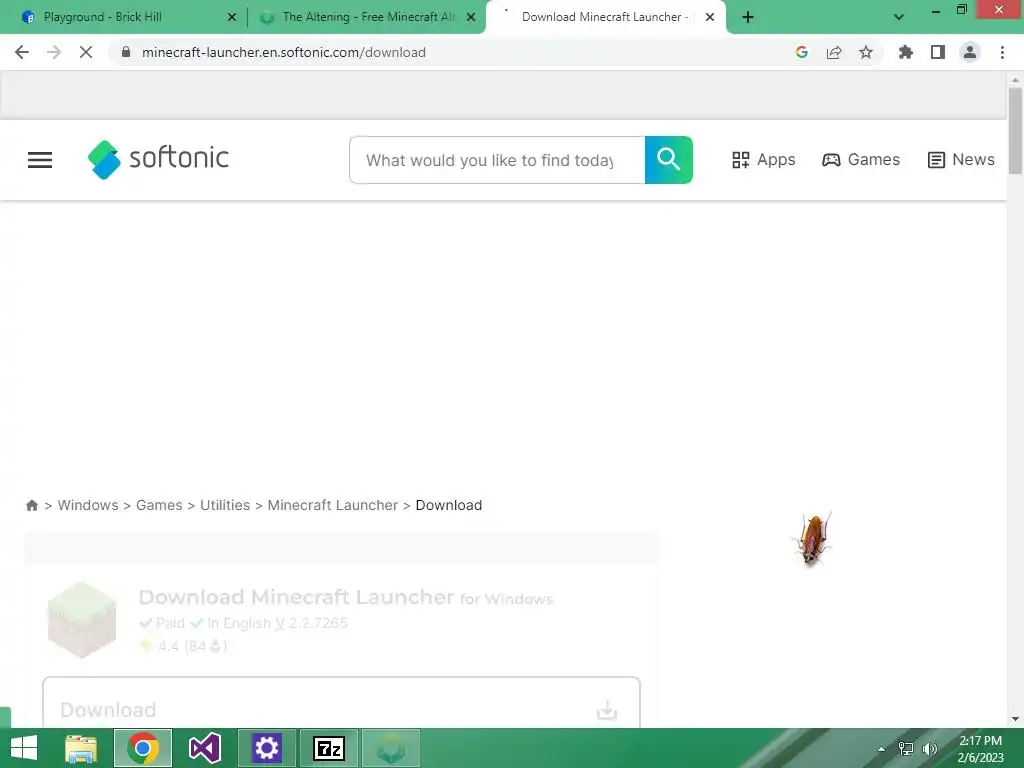1024x768 pixels.
Task: Open the gear settings app in taskbar
Action: (x=266, y=748)
